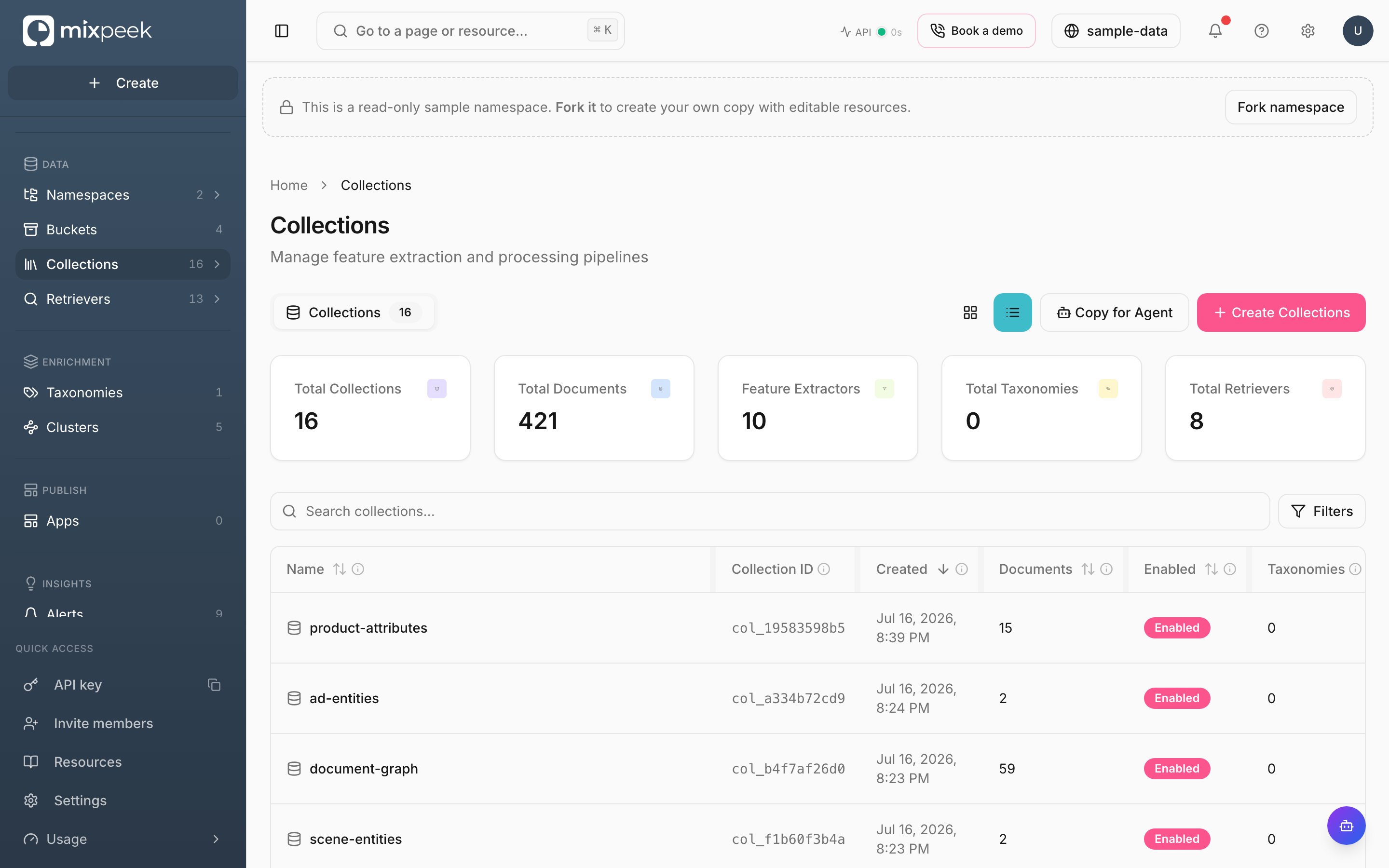Image resolution: width=1389 pixels, height=868 pixels.
Task: Open the notifications bell
Action: [x=1215, y=31]
